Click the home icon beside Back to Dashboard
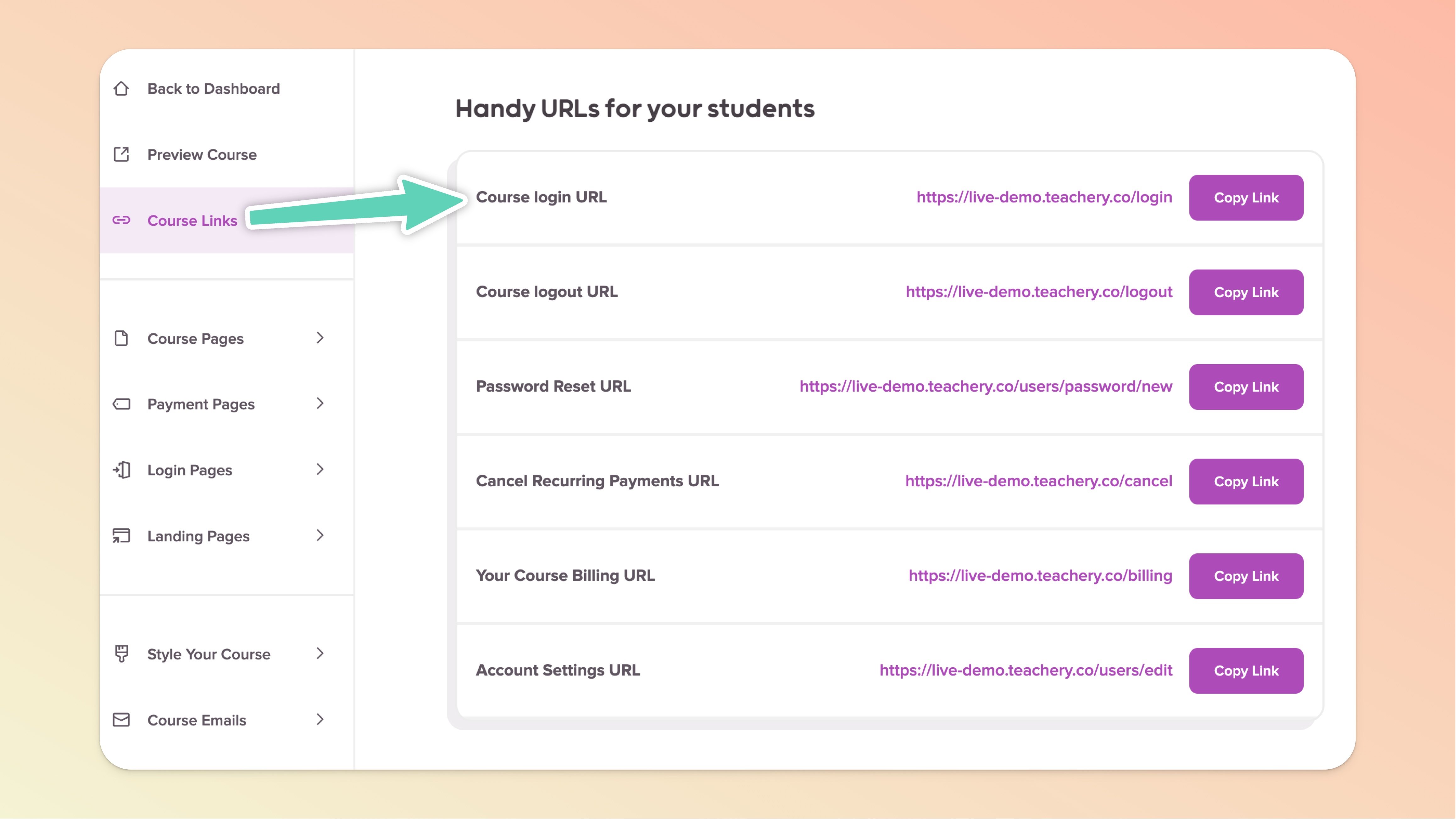The width and height of the screenshot is (1456, 819). (121, 89)
